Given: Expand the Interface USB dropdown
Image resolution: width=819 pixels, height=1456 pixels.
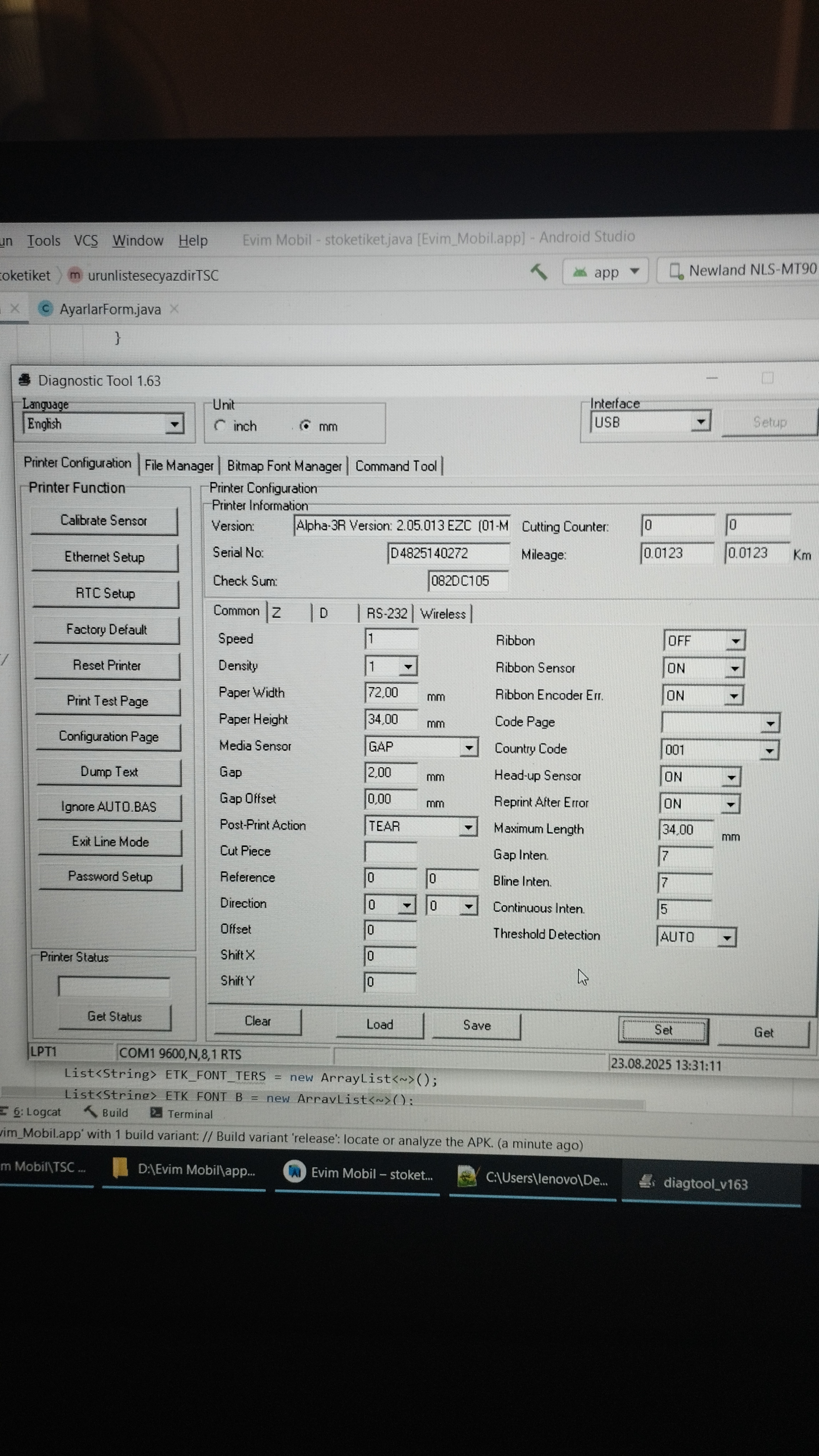Looking at the screenshot, I should point(700,422).
